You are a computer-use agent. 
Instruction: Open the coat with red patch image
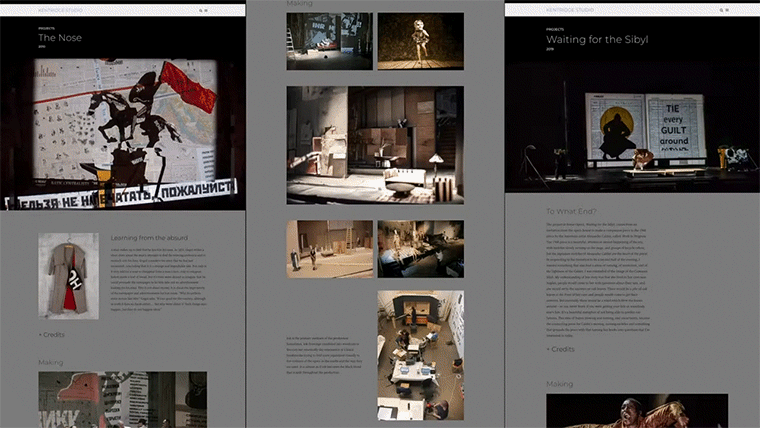tap(69, 276)
